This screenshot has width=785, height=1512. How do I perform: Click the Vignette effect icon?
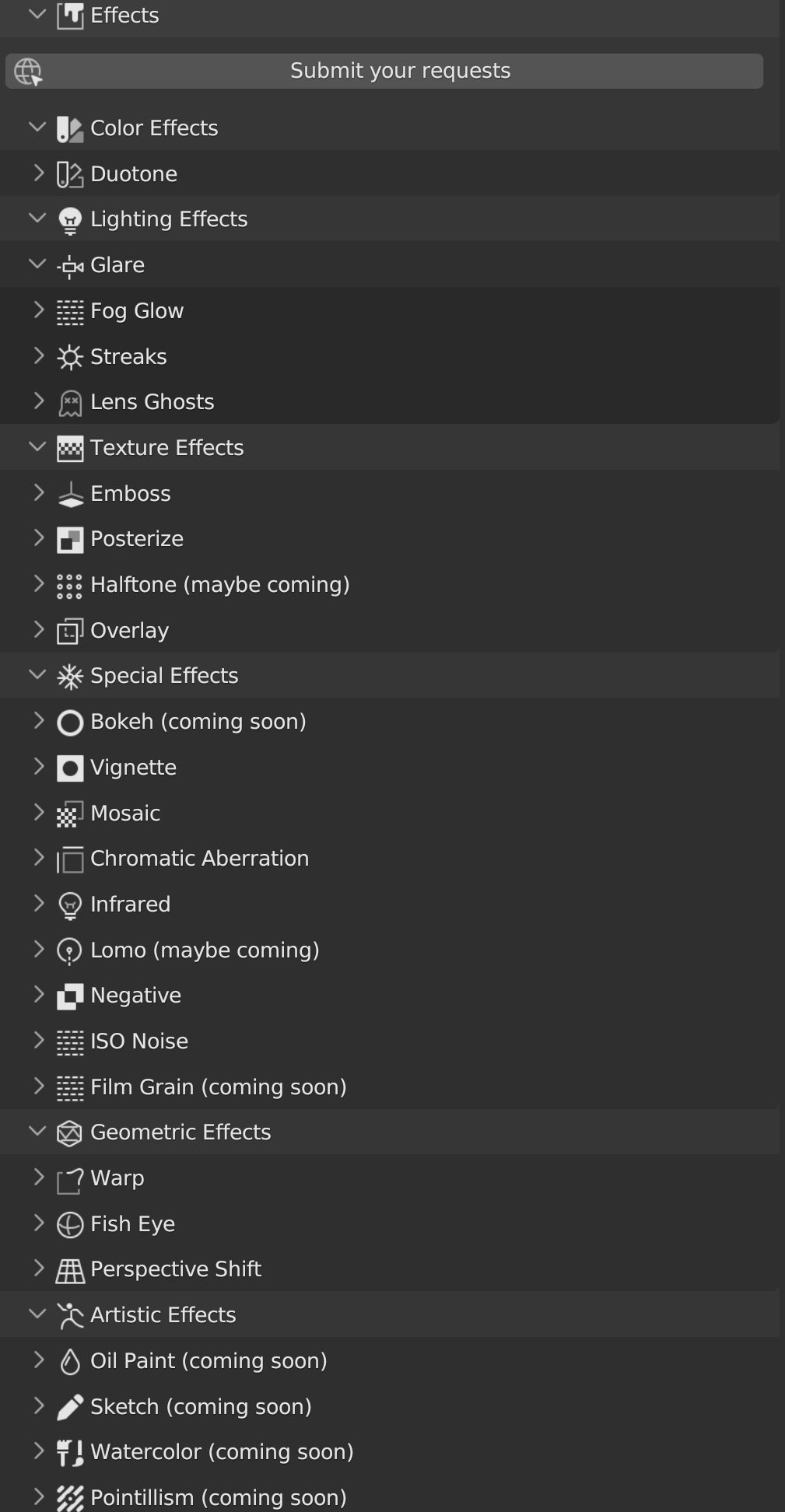tap(70, 767)
